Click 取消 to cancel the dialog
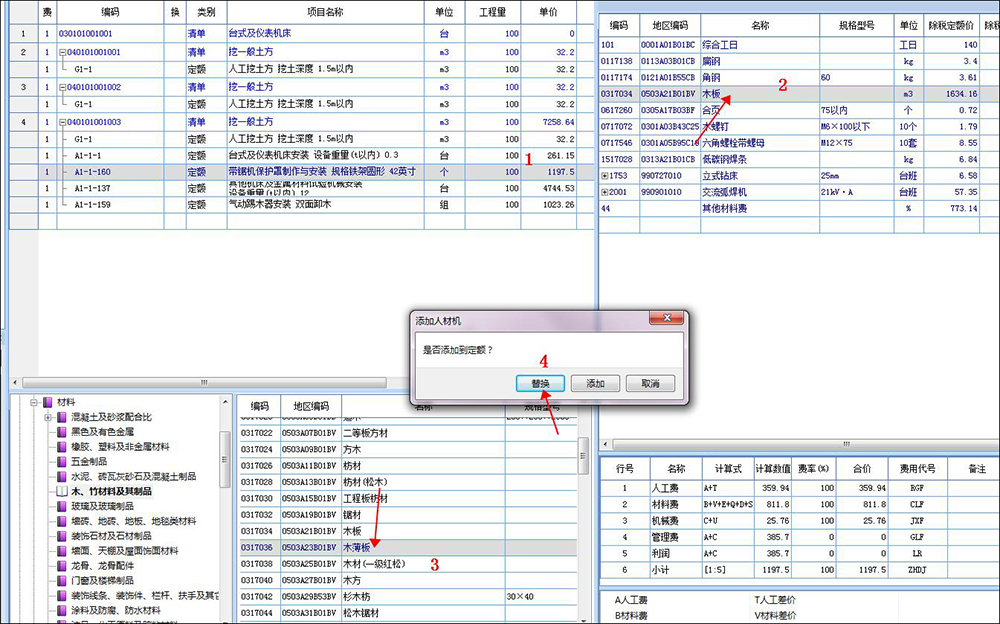 pyautogui.click(x=651, y=383)
